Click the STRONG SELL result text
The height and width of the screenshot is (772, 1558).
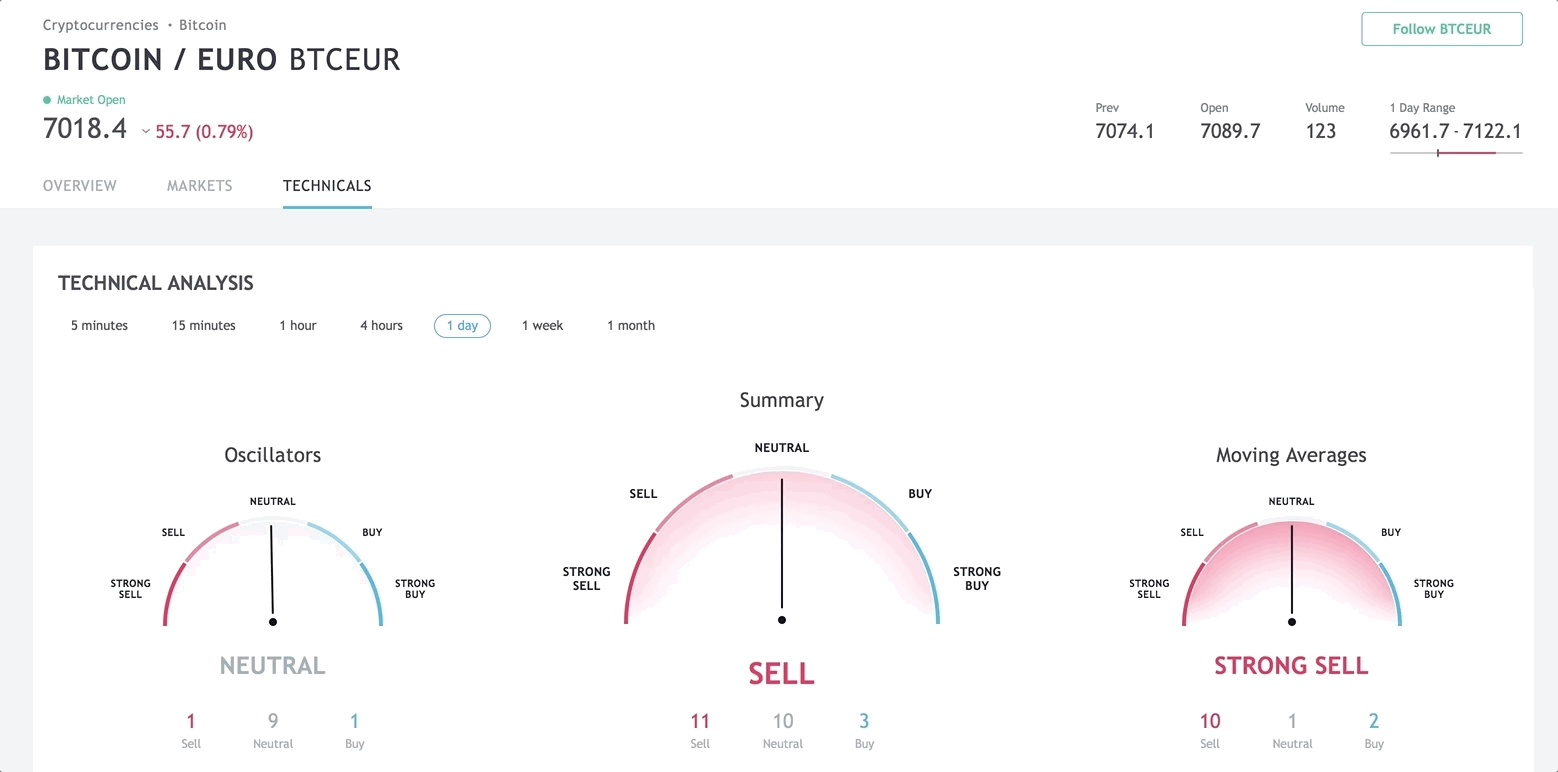click(x=1291, y=666)
